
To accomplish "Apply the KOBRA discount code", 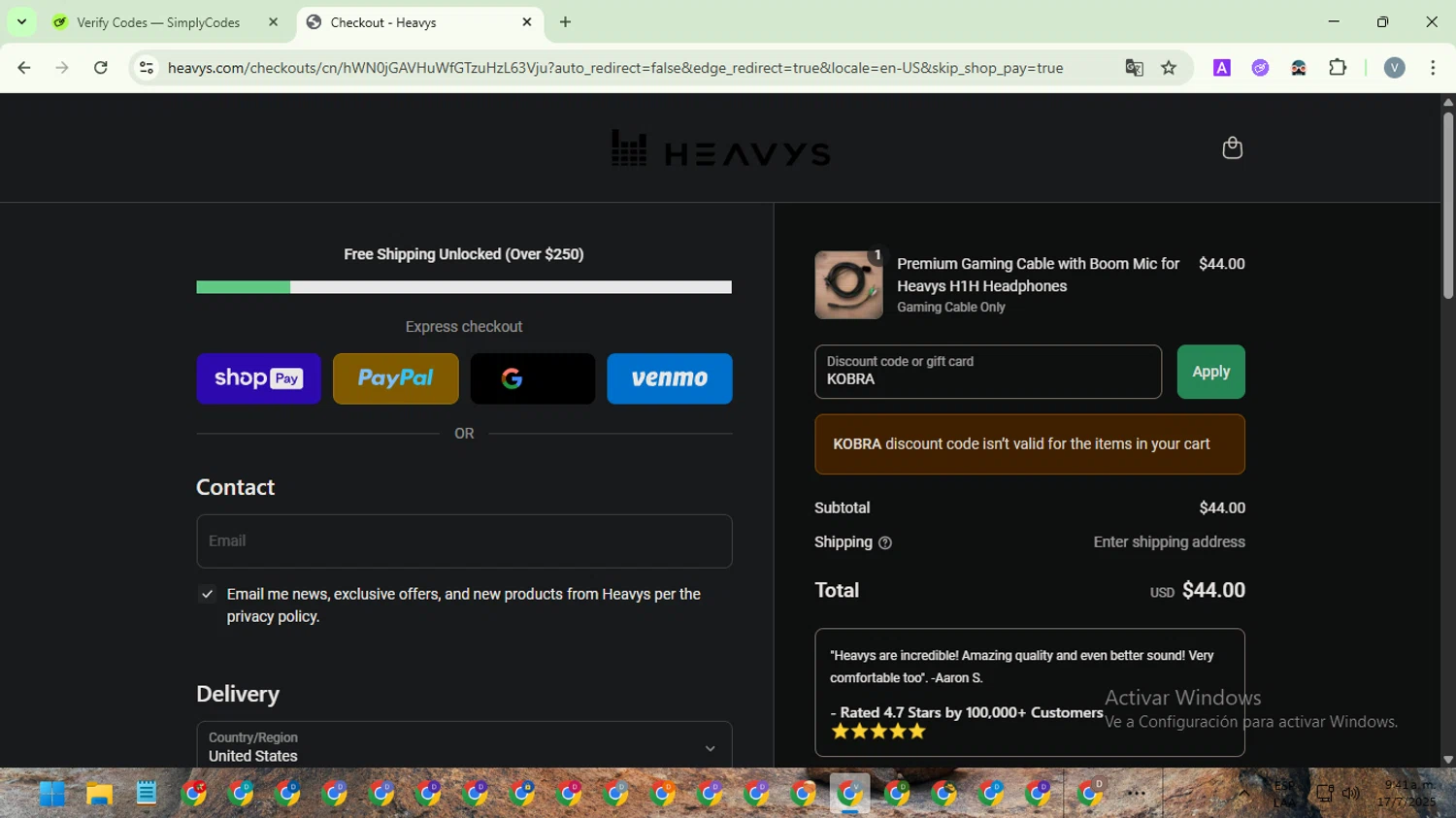I will coord(1210,372).
